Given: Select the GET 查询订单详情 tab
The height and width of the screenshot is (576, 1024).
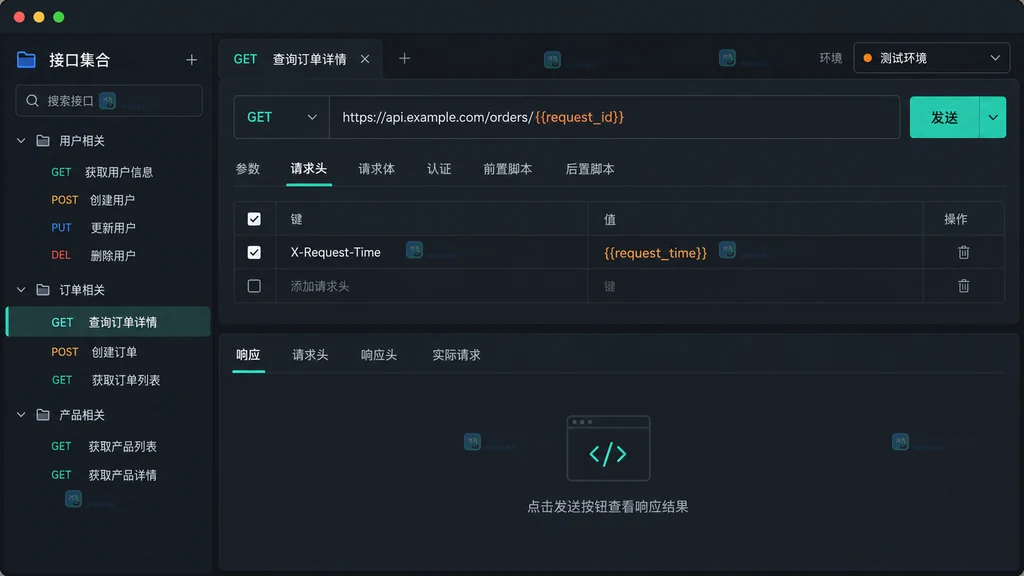Looking at the screenshot, I should coord(301,59).
